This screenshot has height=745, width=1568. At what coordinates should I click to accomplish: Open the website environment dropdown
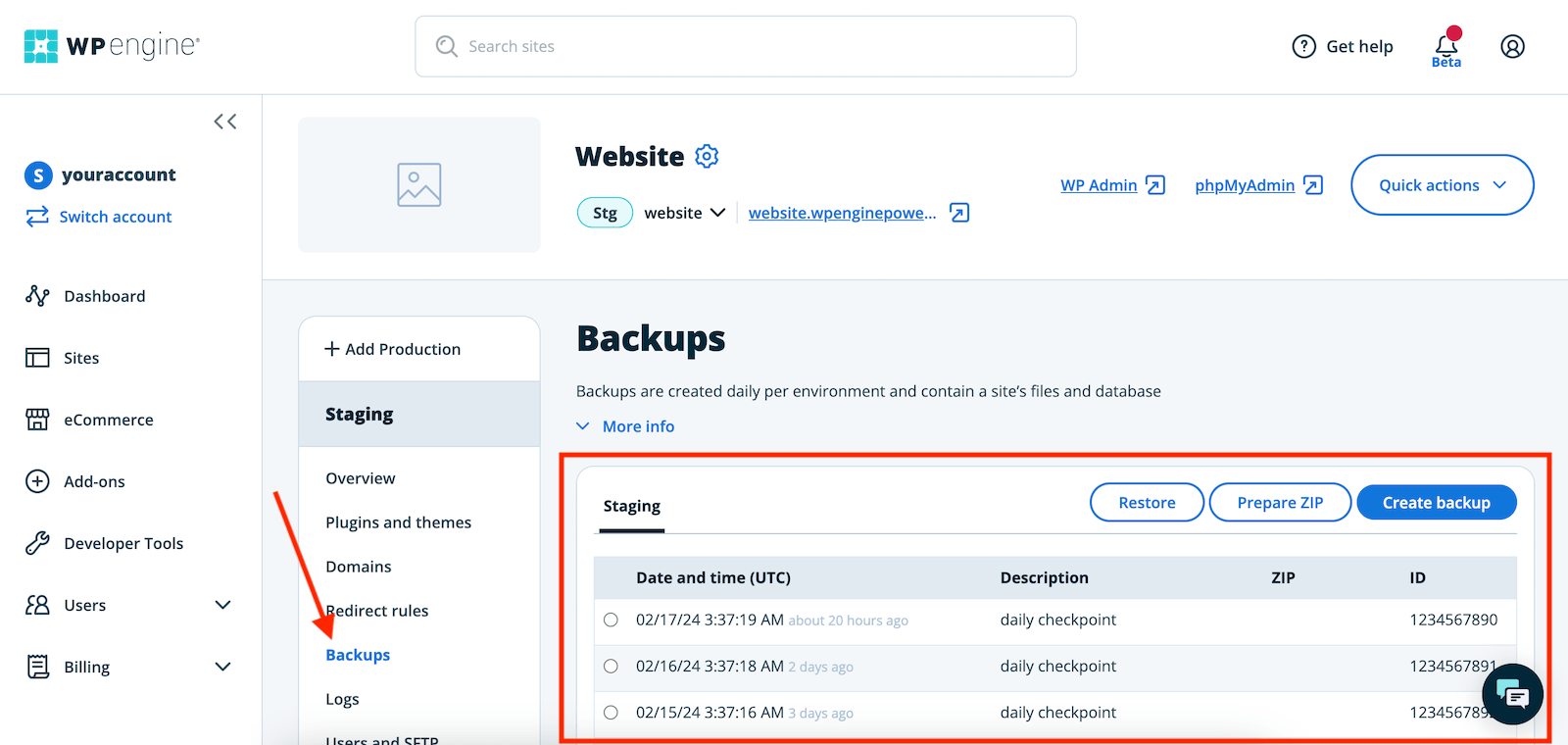click(684, 213)
